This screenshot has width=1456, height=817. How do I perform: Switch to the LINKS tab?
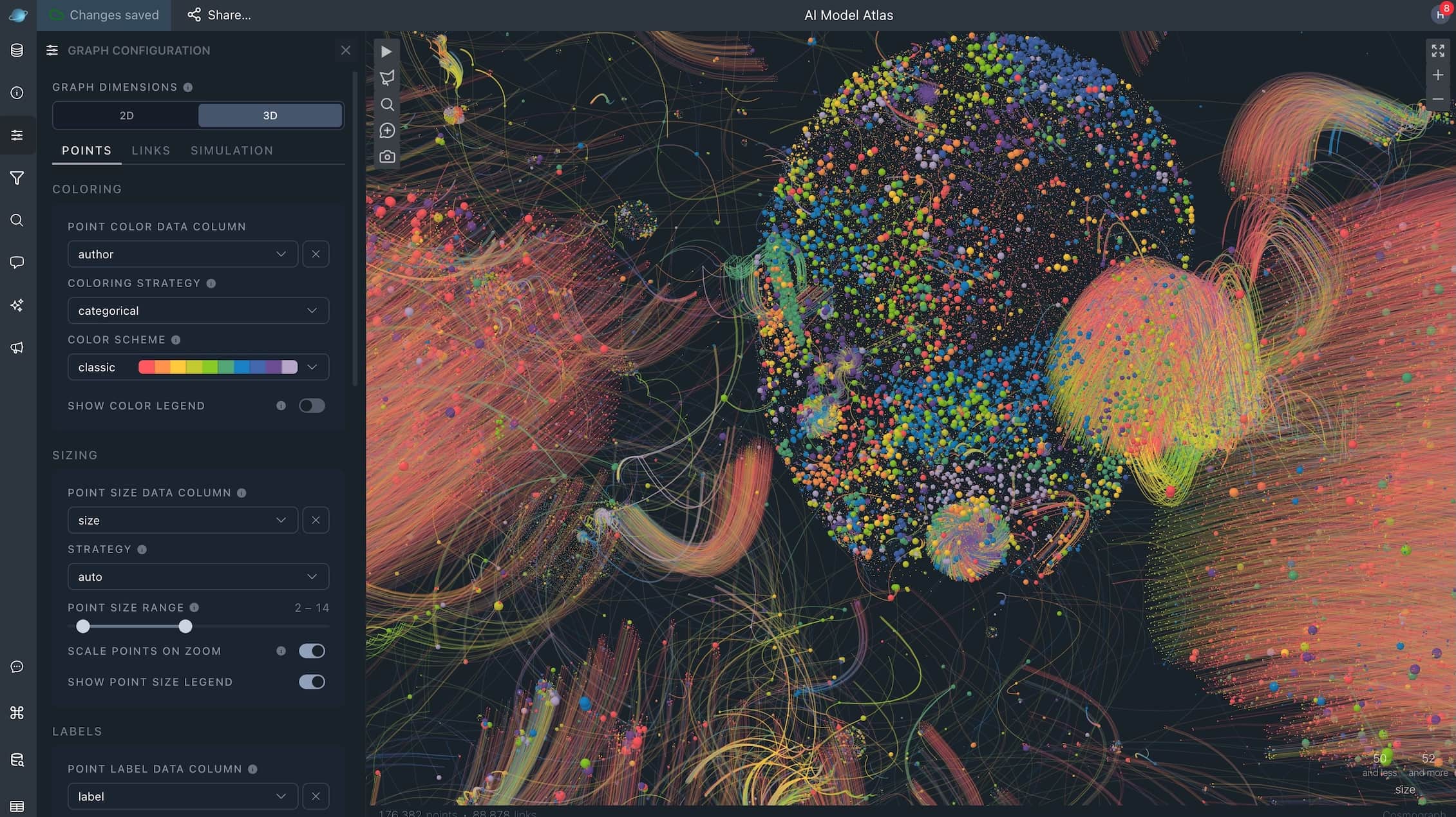(151, 151)
